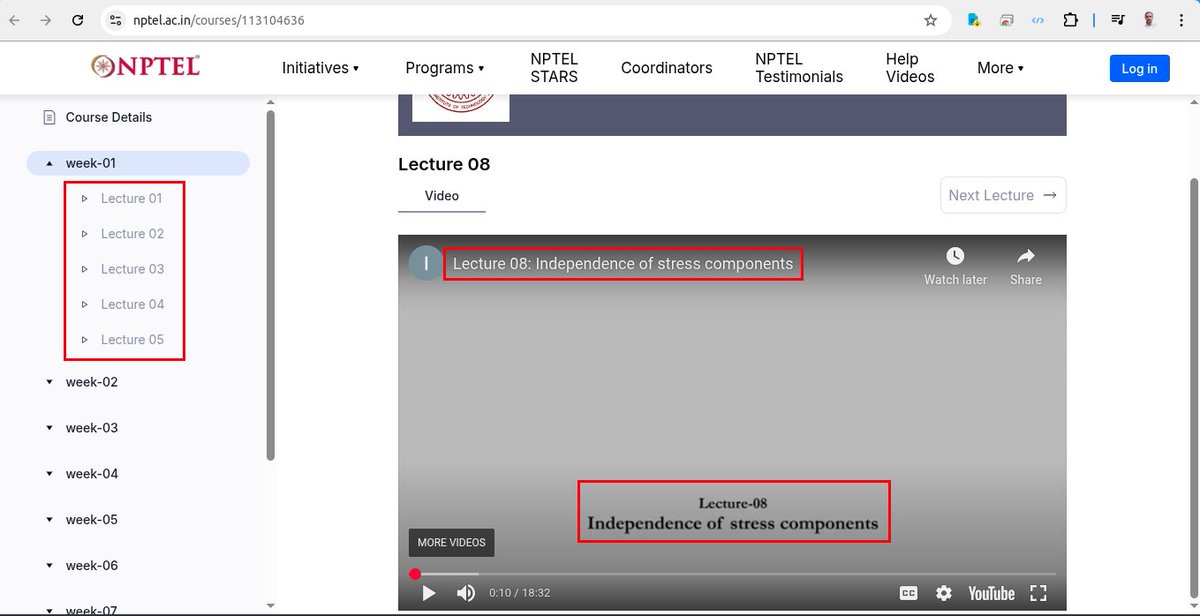Share the video via arrow icon

pos(1026,256)
